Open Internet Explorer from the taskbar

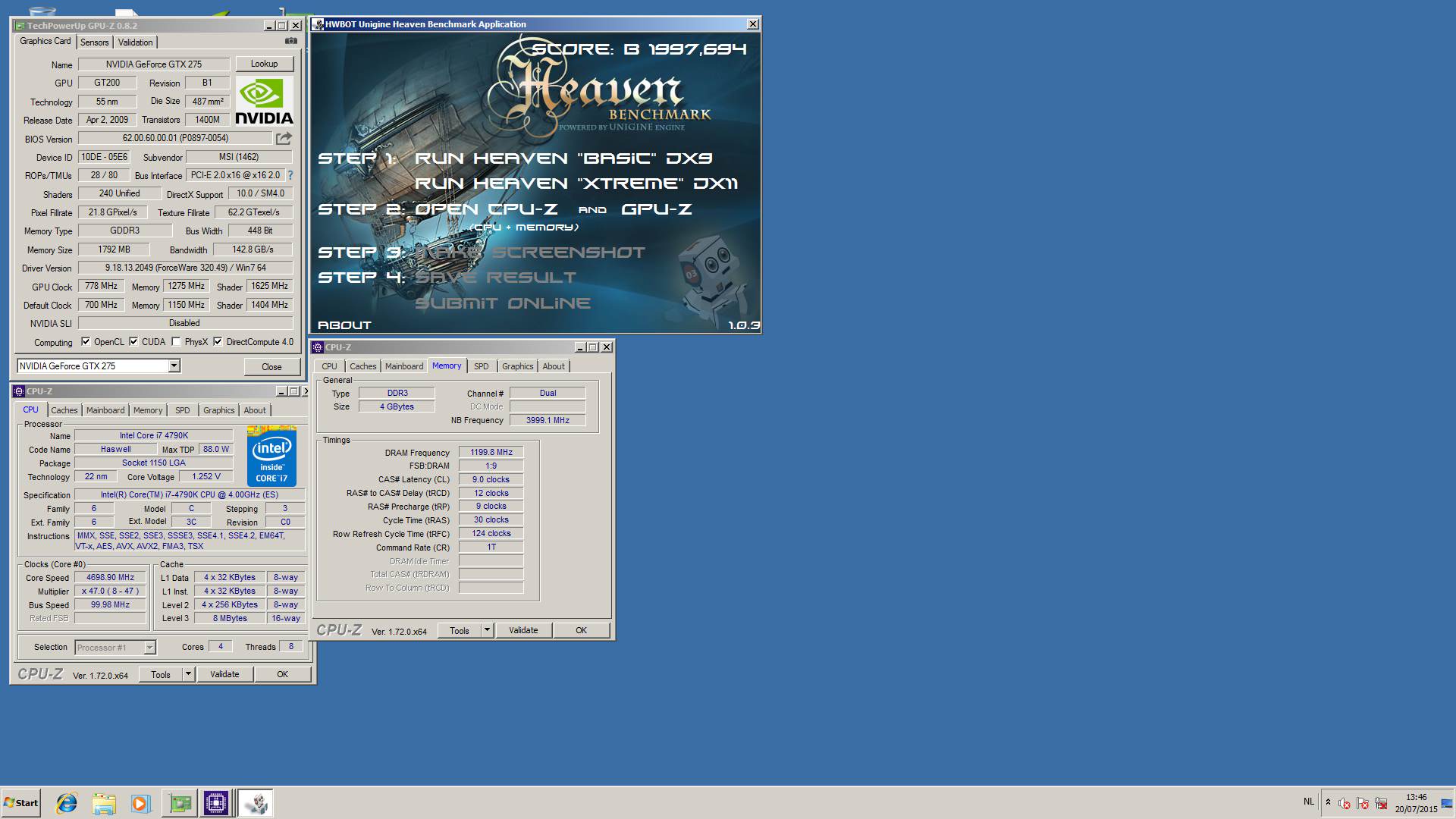[67, 803]
